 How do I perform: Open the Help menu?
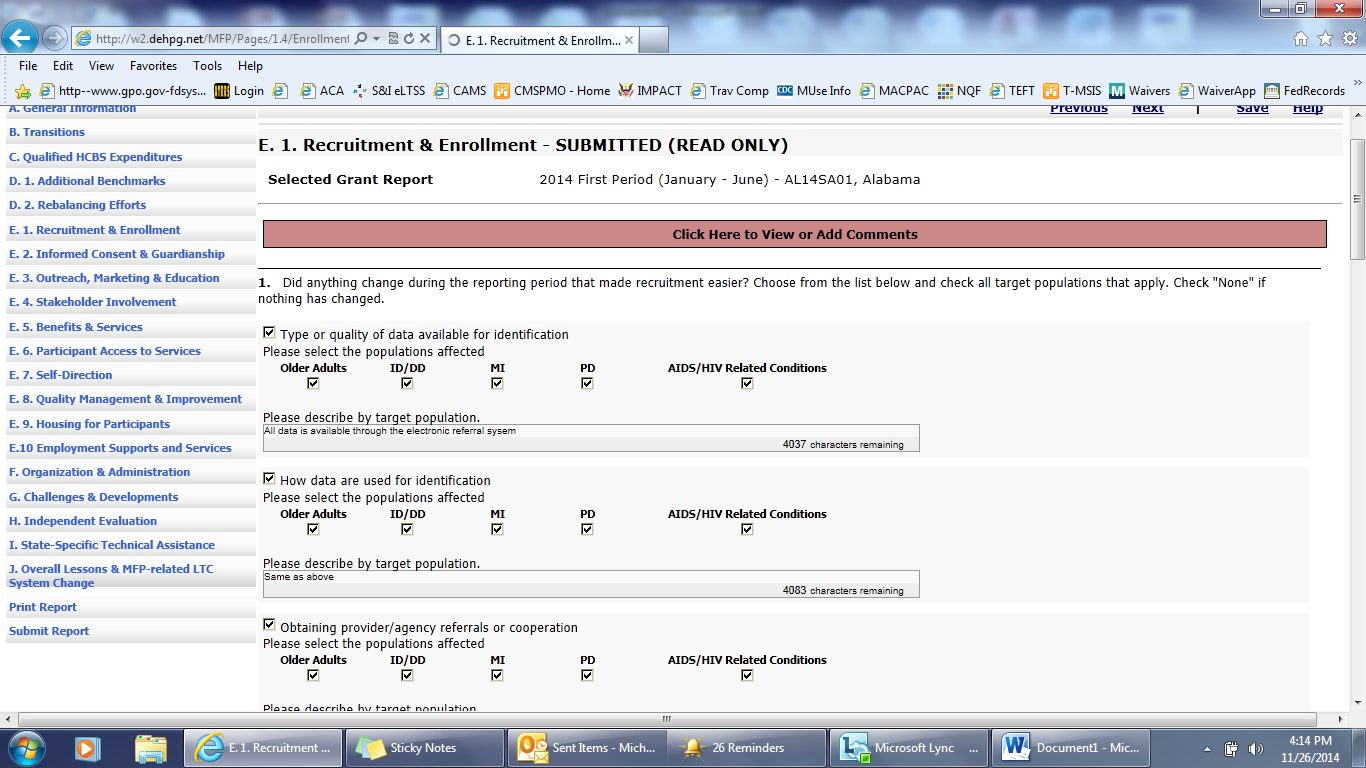coord(250,66)
